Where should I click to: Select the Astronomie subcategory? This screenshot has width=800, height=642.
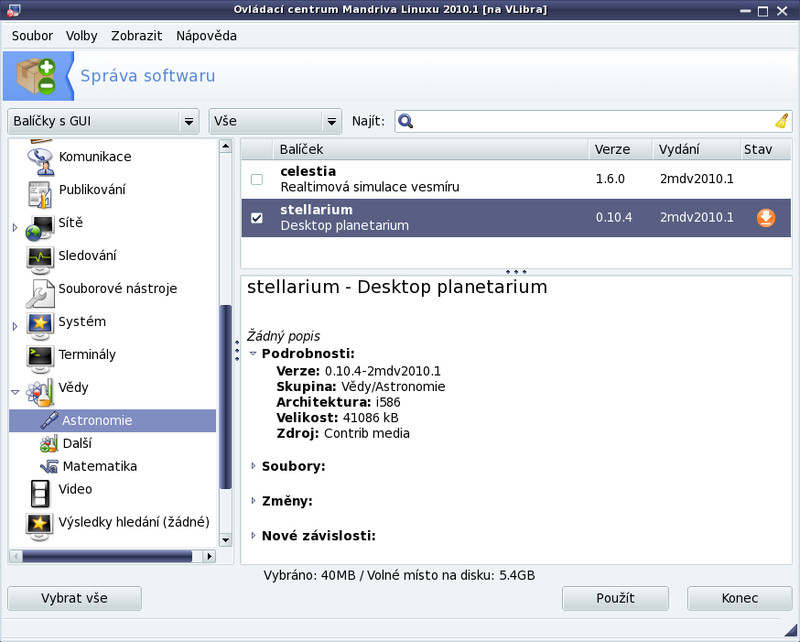click(112, 421)
